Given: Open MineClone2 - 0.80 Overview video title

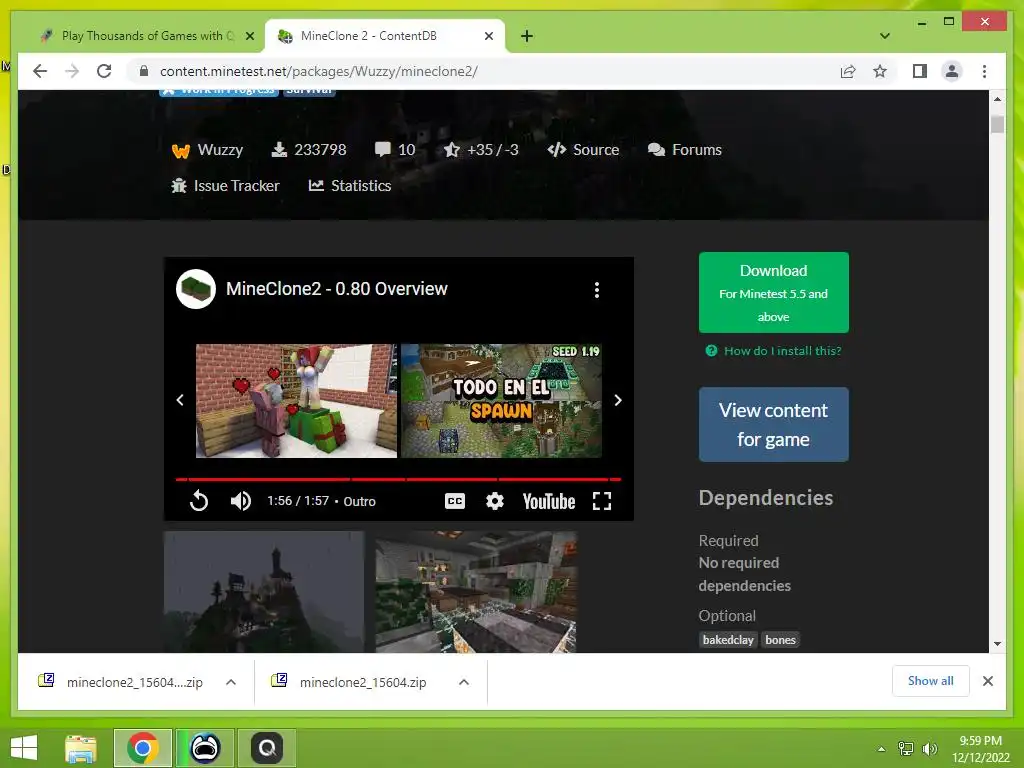Looking at the screenshot, I should (336, 289).
